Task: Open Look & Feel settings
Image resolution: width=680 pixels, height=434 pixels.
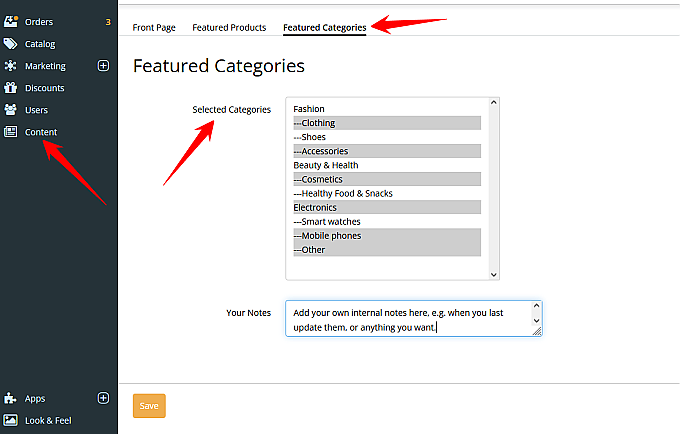Action: coord(48,421)
